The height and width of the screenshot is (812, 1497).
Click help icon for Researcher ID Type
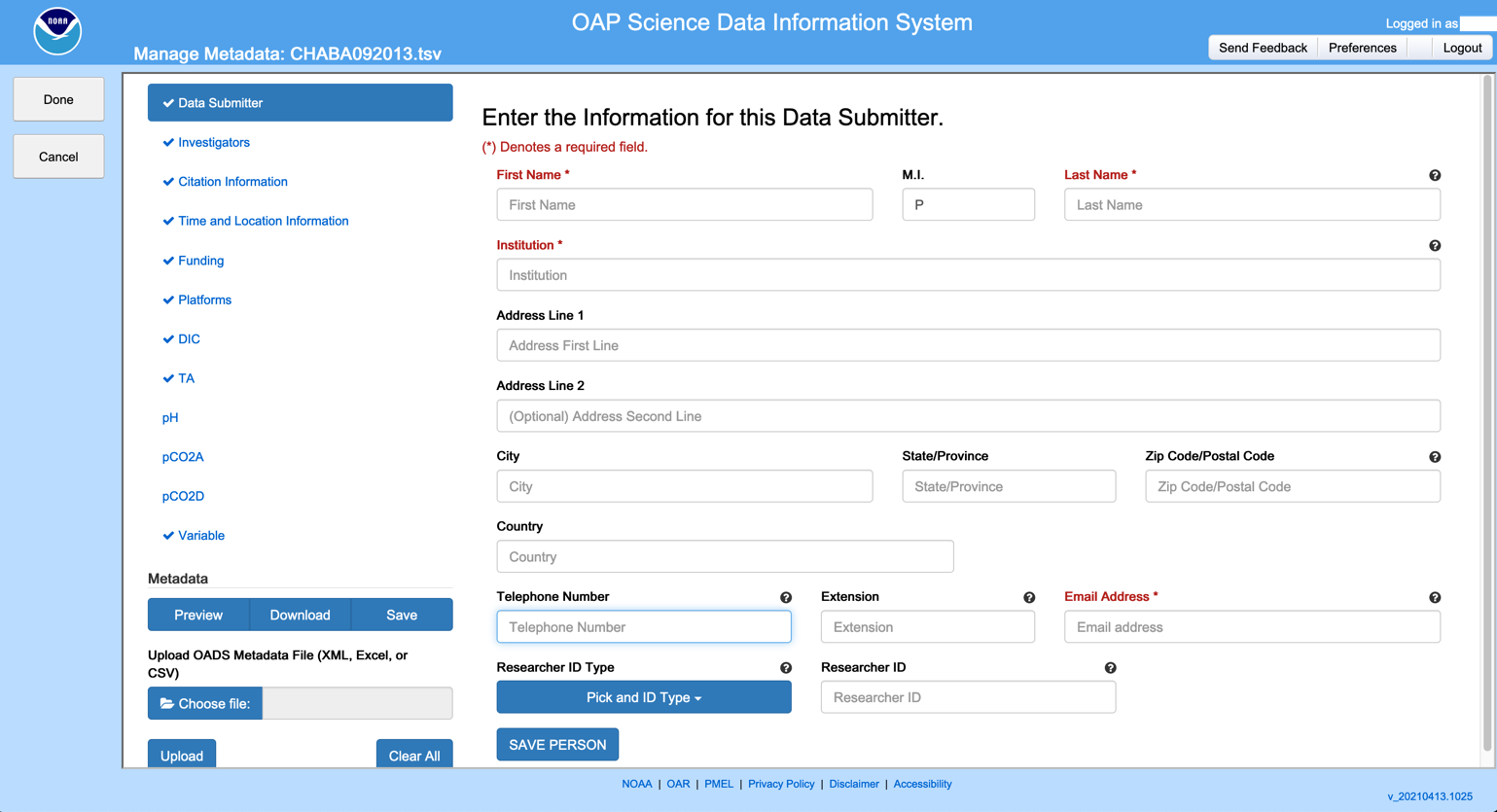point(785,668)
